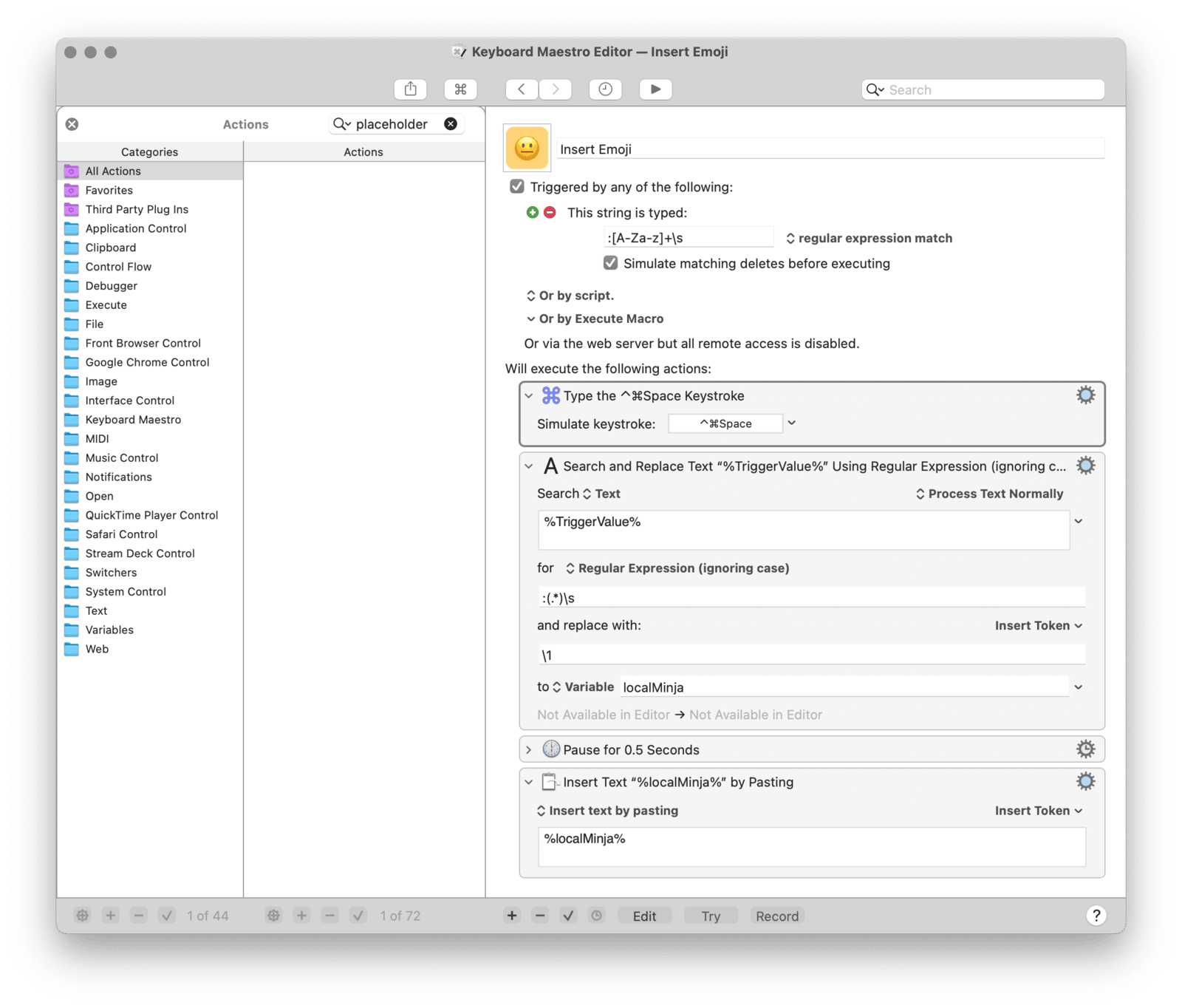Select the Clipboard category

[150, 248]
